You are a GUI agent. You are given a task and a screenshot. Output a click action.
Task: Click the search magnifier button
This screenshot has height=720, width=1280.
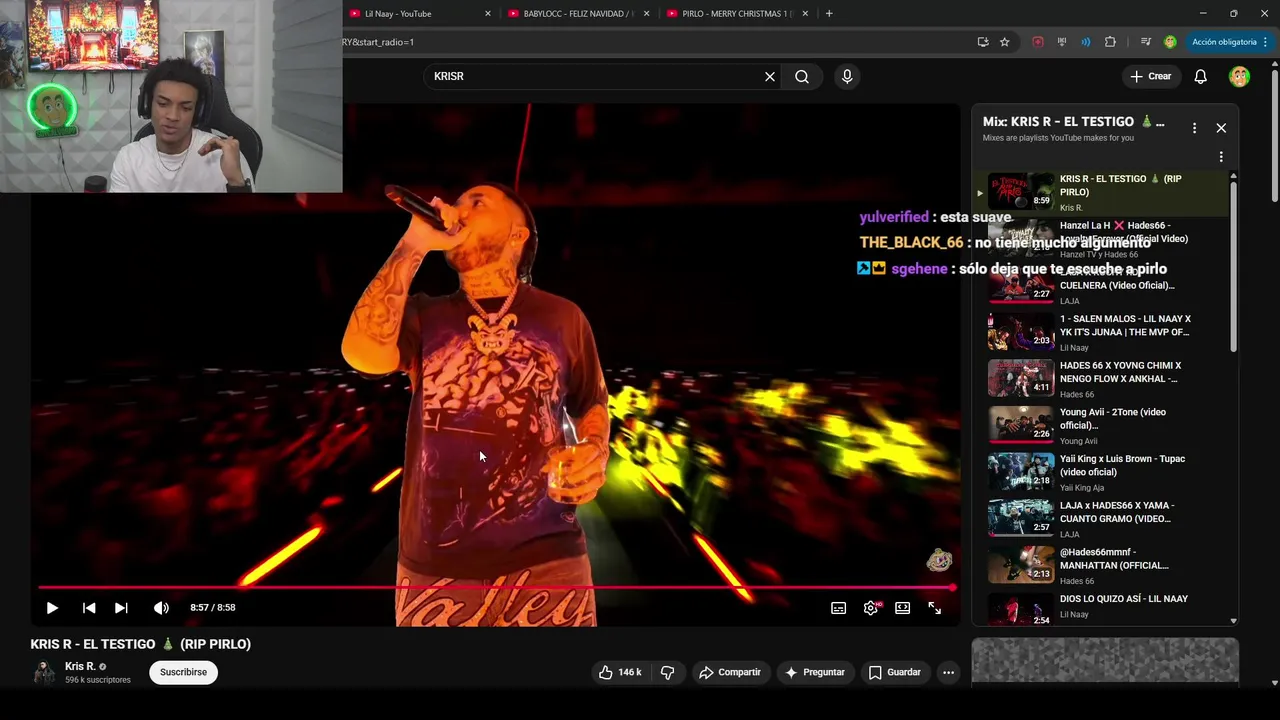pyautogui.click(x=802, y=76)
